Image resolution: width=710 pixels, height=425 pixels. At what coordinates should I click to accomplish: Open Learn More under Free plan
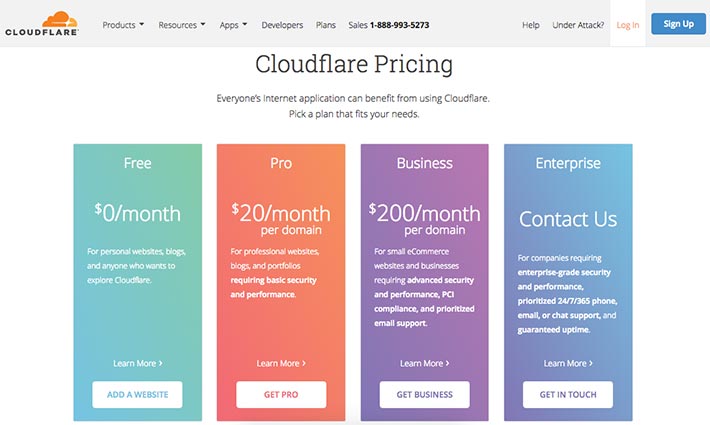pyautogui.click(x=138, y=363)
